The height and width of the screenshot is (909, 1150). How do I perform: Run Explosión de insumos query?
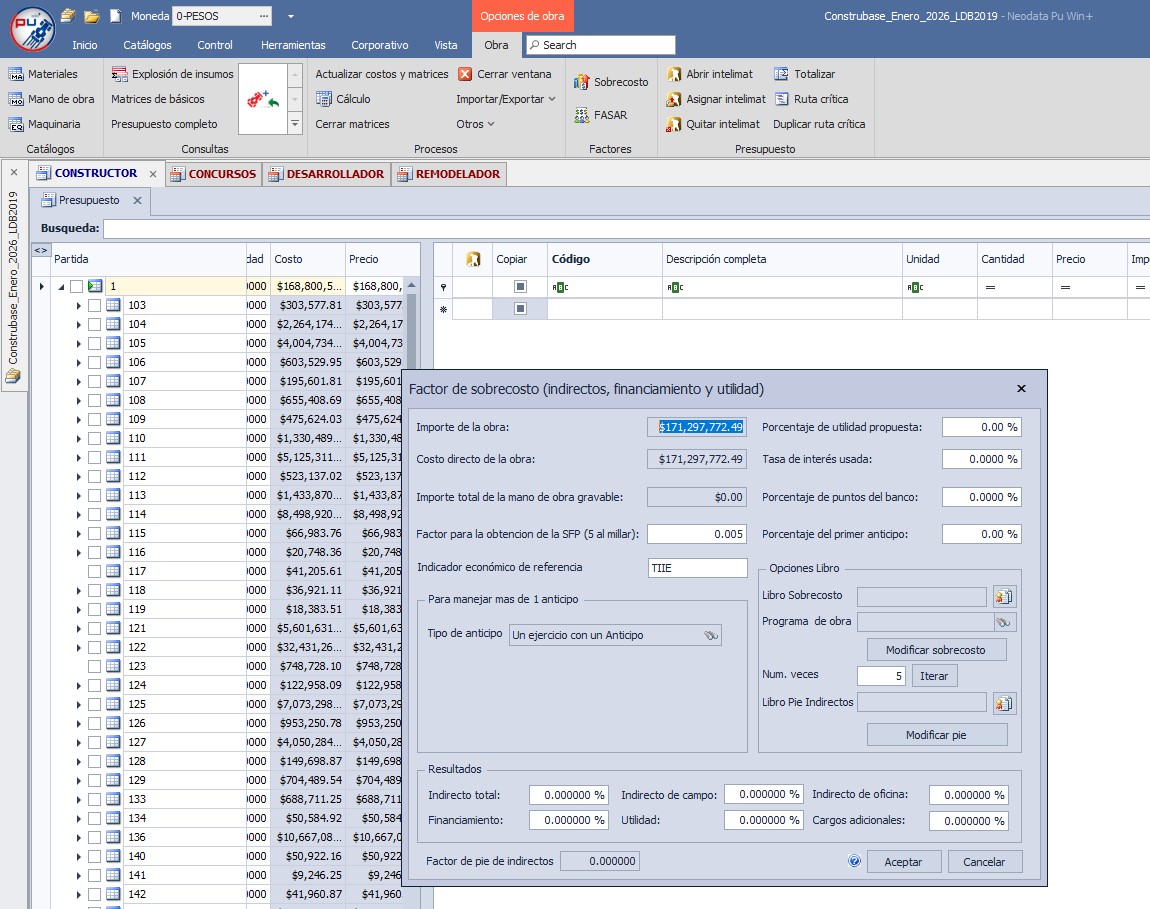(172, 74)
